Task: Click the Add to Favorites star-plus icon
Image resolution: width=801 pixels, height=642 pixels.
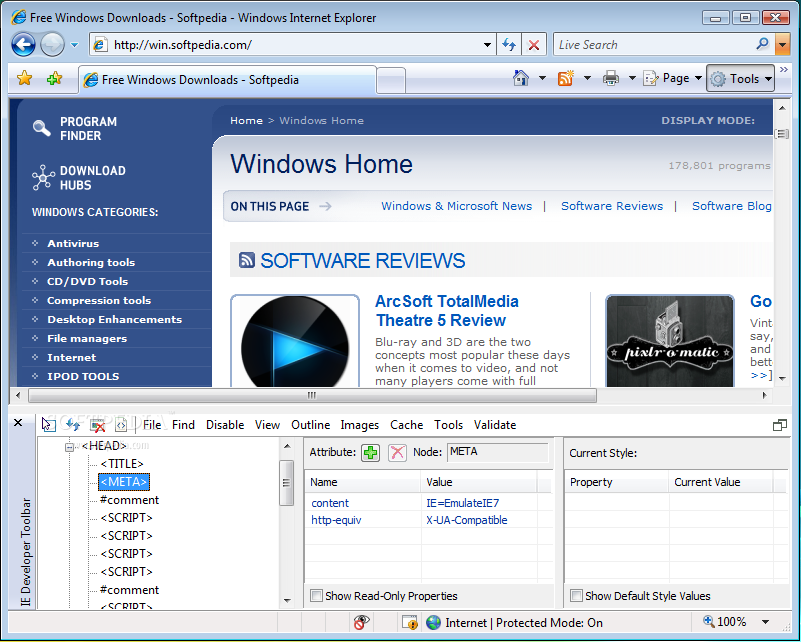Action: [54, 79]
